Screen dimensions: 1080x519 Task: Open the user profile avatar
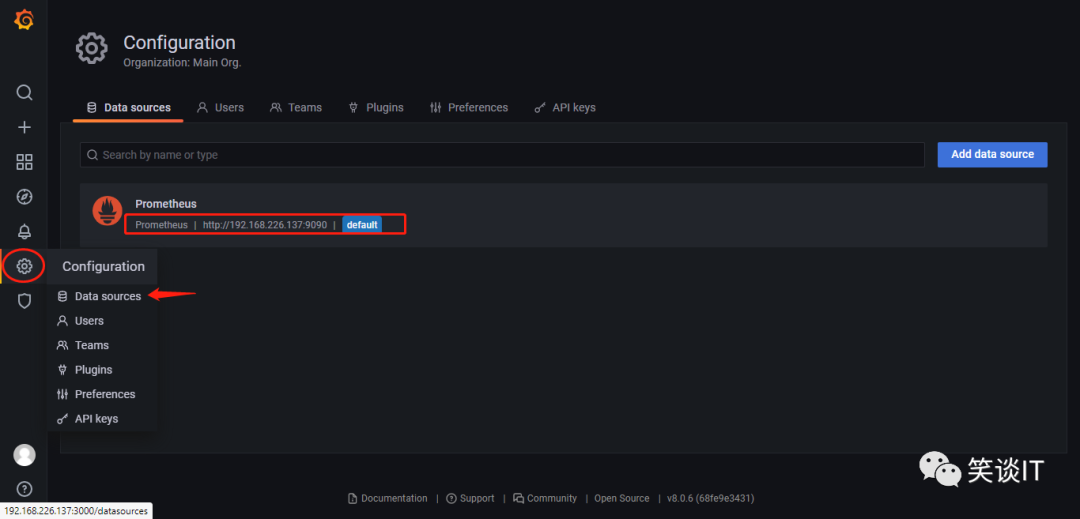(24, 455)
